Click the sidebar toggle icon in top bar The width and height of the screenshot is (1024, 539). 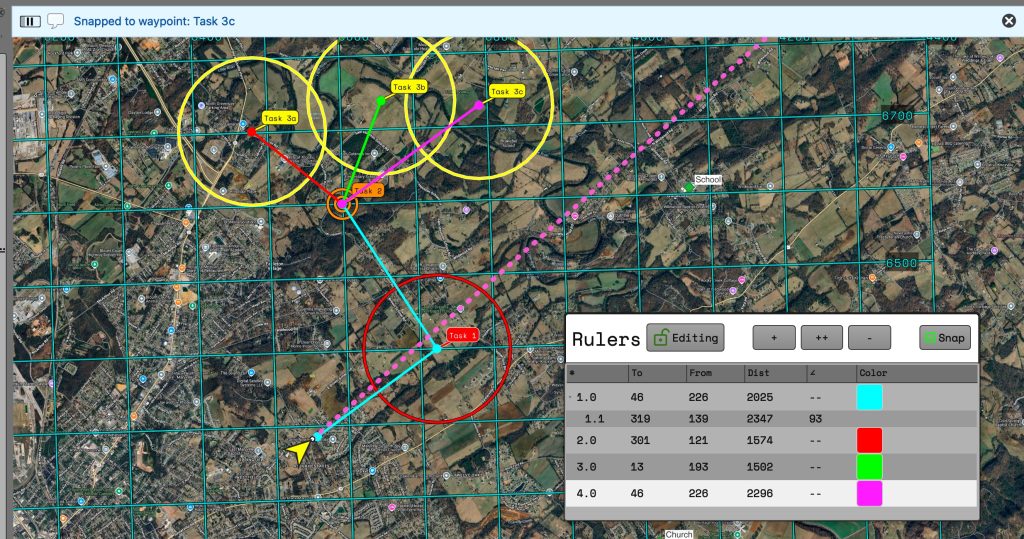point(31,20)
